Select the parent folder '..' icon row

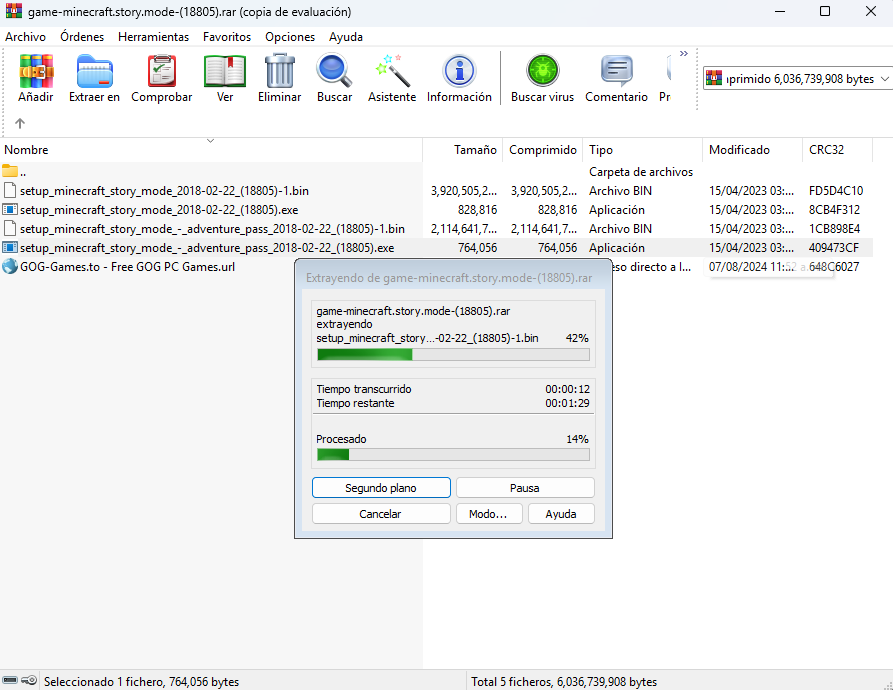[x=10, y=171]
